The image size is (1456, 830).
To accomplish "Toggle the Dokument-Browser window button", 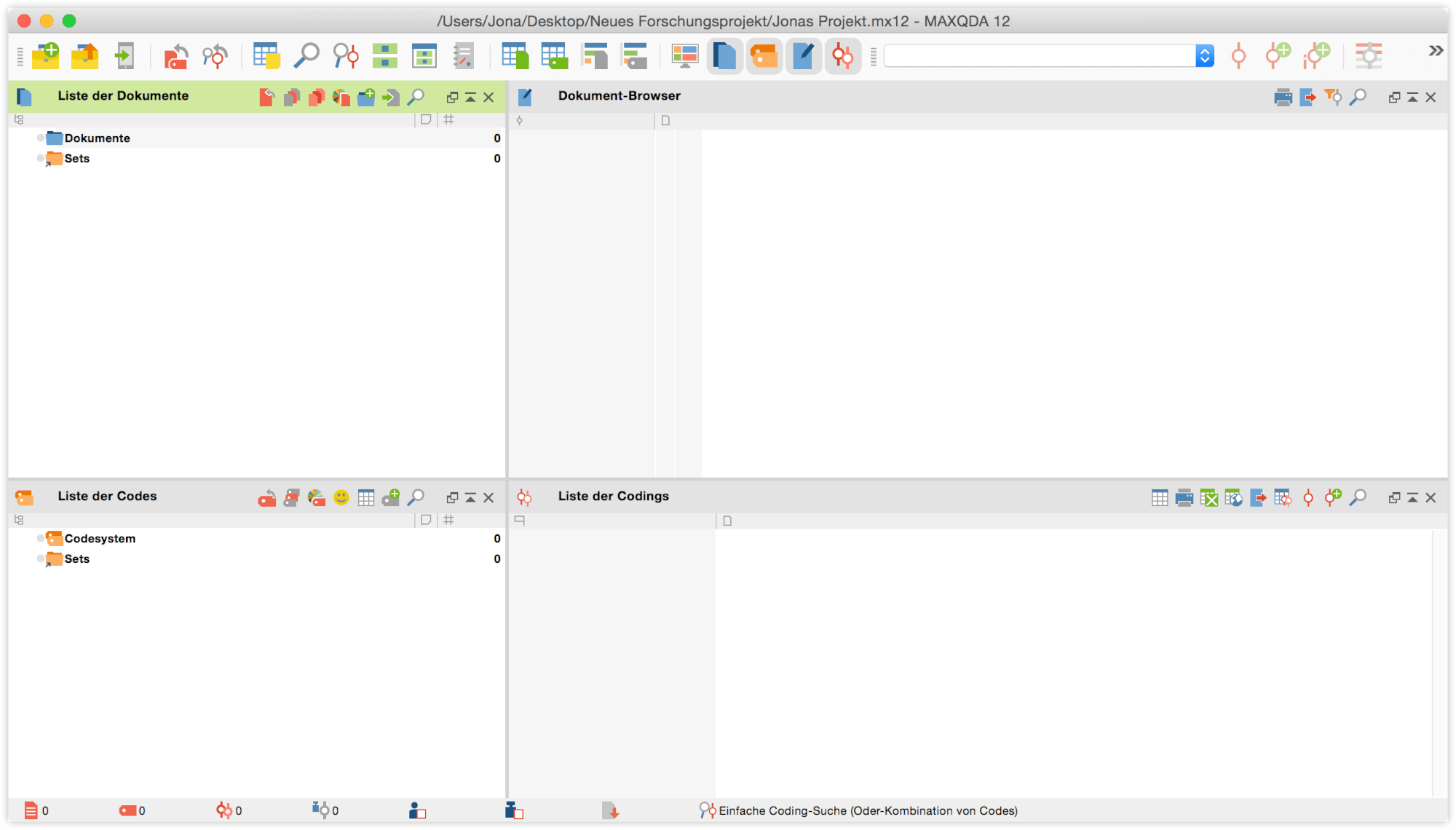I will 803,56.
